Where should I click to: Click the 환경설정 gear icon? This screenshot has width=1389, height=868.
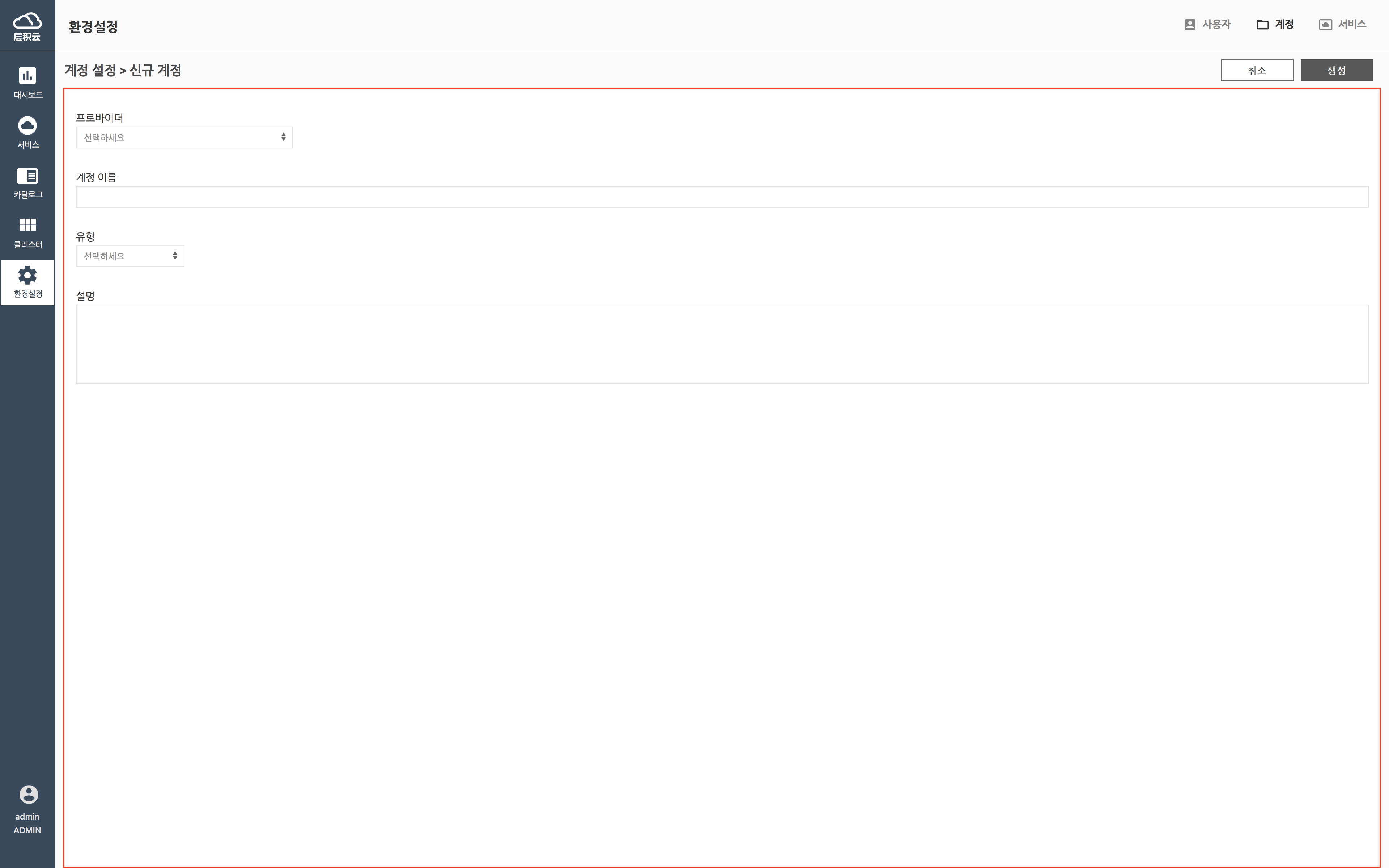click(x=27, y=276)
